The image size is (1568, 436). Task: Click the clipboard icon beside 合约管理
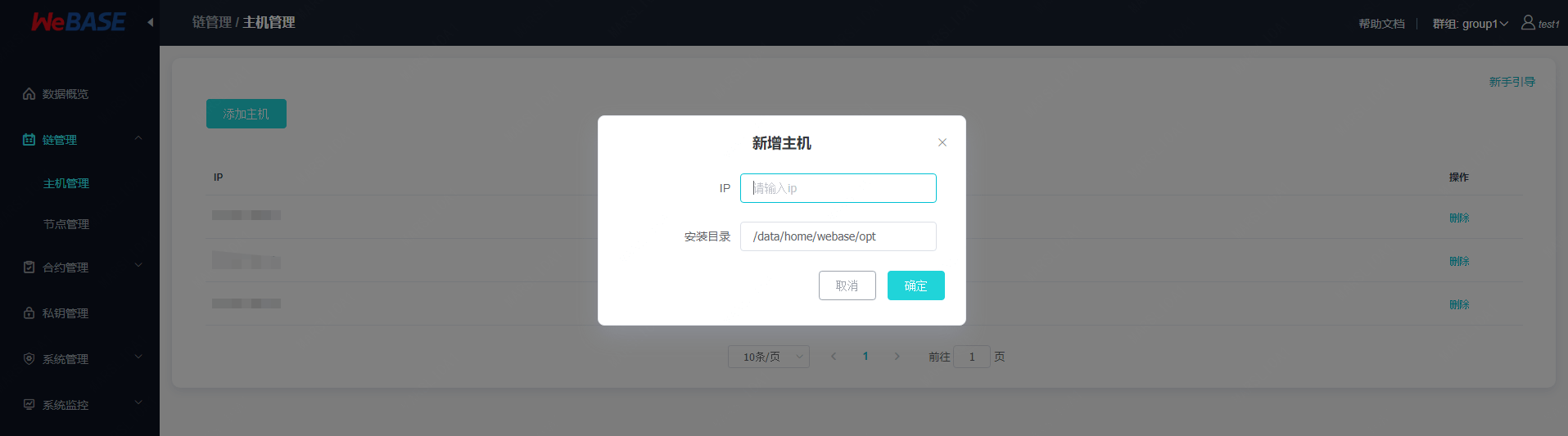coord(29,267)
